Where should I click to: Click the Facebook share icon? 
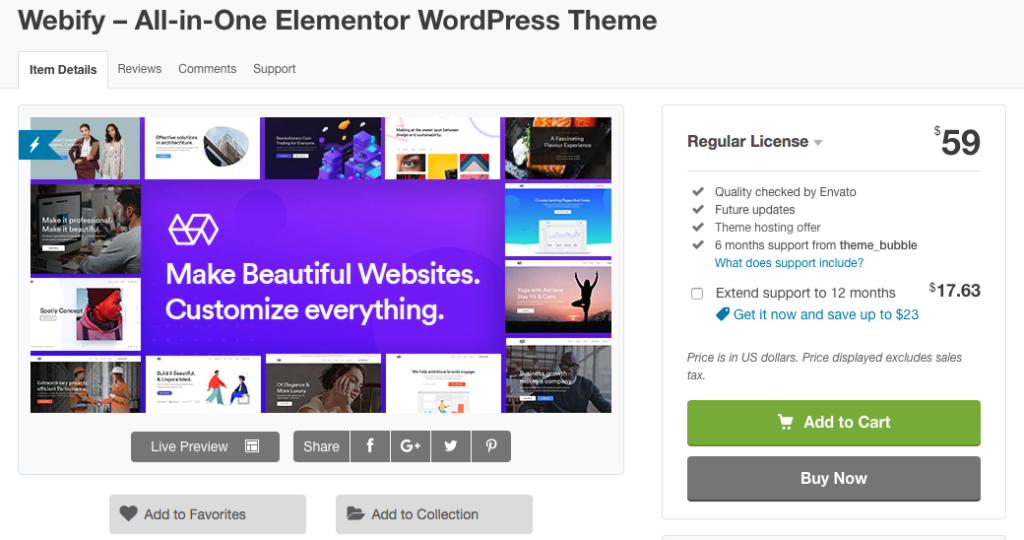(370, 446)
